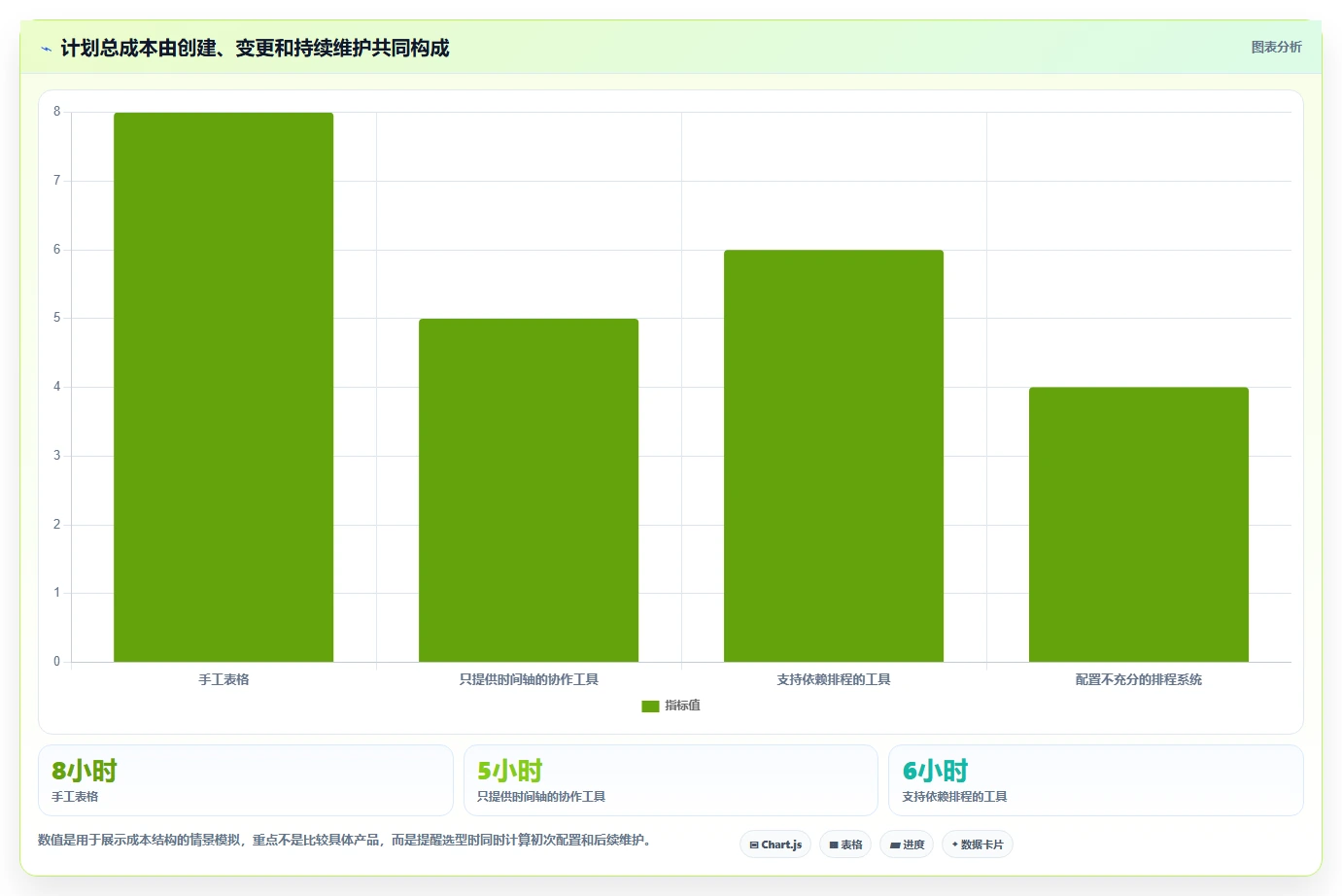Viewport: 1342px width, 896px height.
Task: Click the x-axis label 配置不充分的排程系统
Action: click(x=1139, y=679)
